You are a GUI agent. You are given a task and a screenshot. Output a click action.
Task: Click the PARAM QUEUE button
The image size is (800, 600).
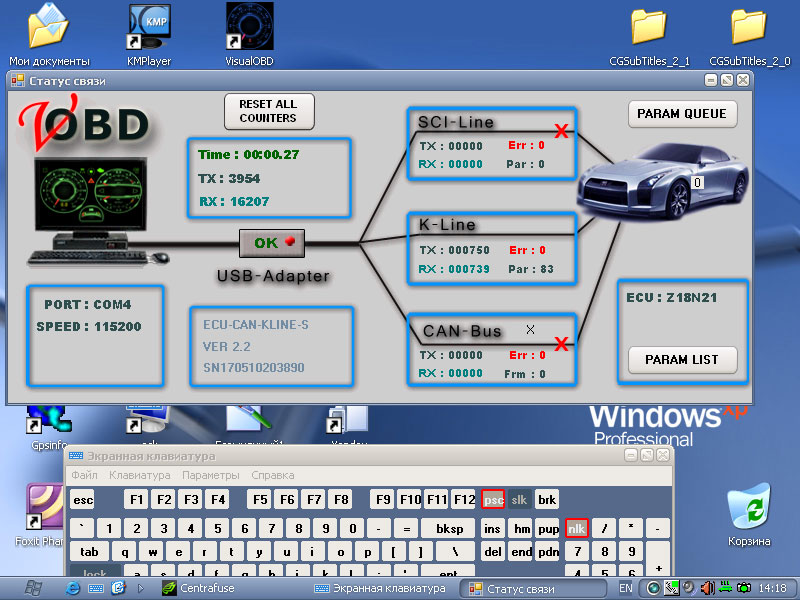[x=682, y=114]
